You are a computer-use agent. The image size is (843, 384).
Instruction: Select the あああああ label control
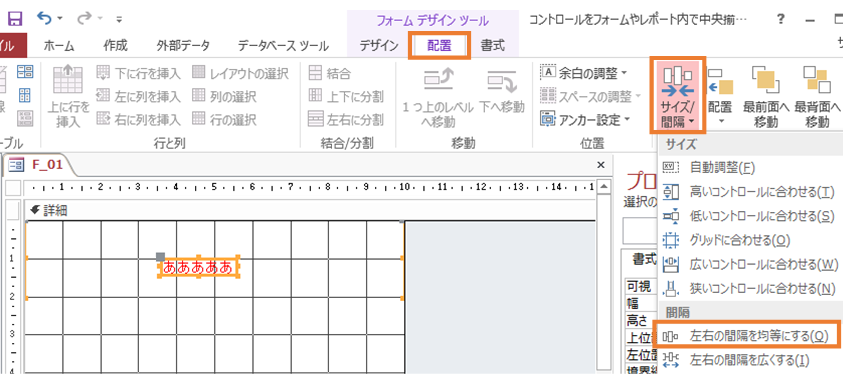click(198, 267)
